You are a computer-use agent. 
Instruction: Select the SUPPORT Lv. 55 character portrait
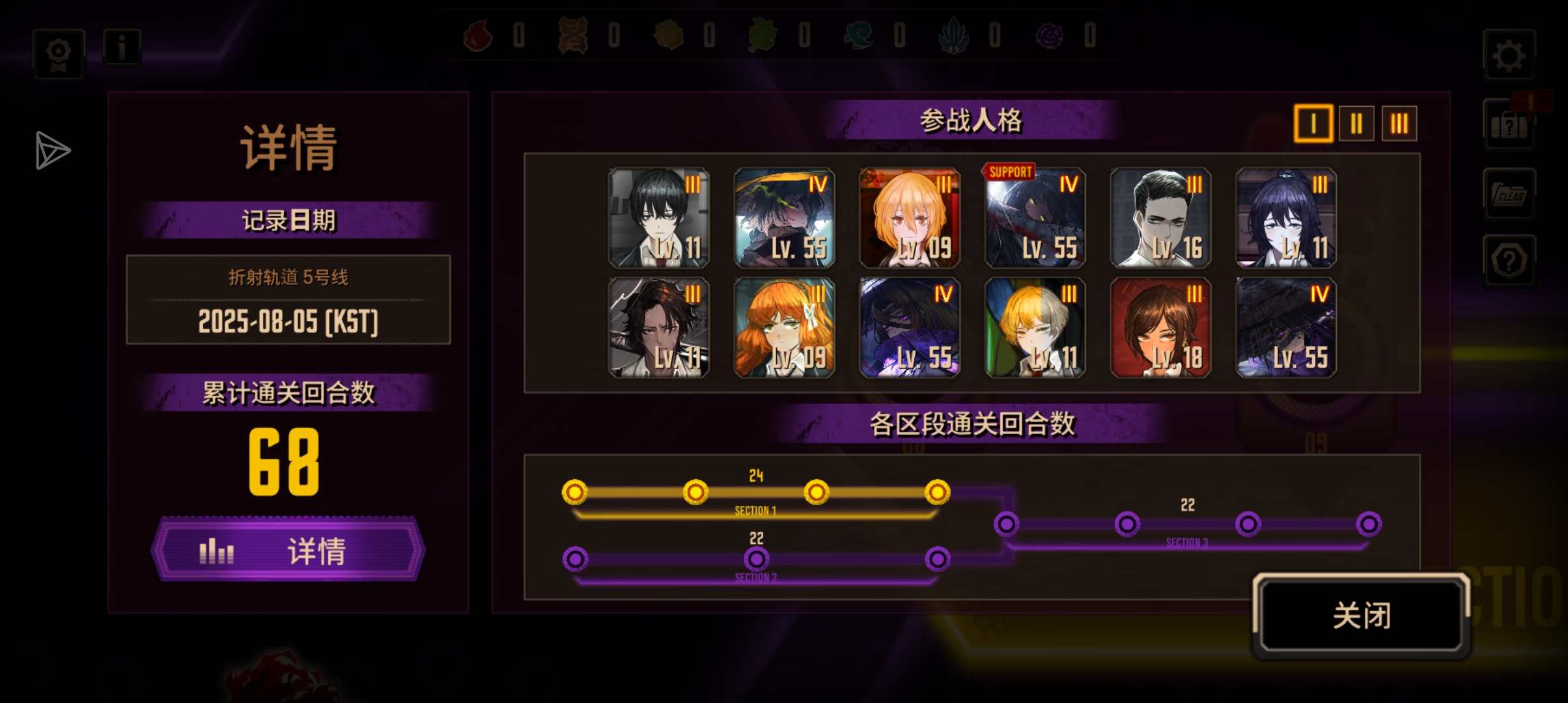coord(1035,217)
